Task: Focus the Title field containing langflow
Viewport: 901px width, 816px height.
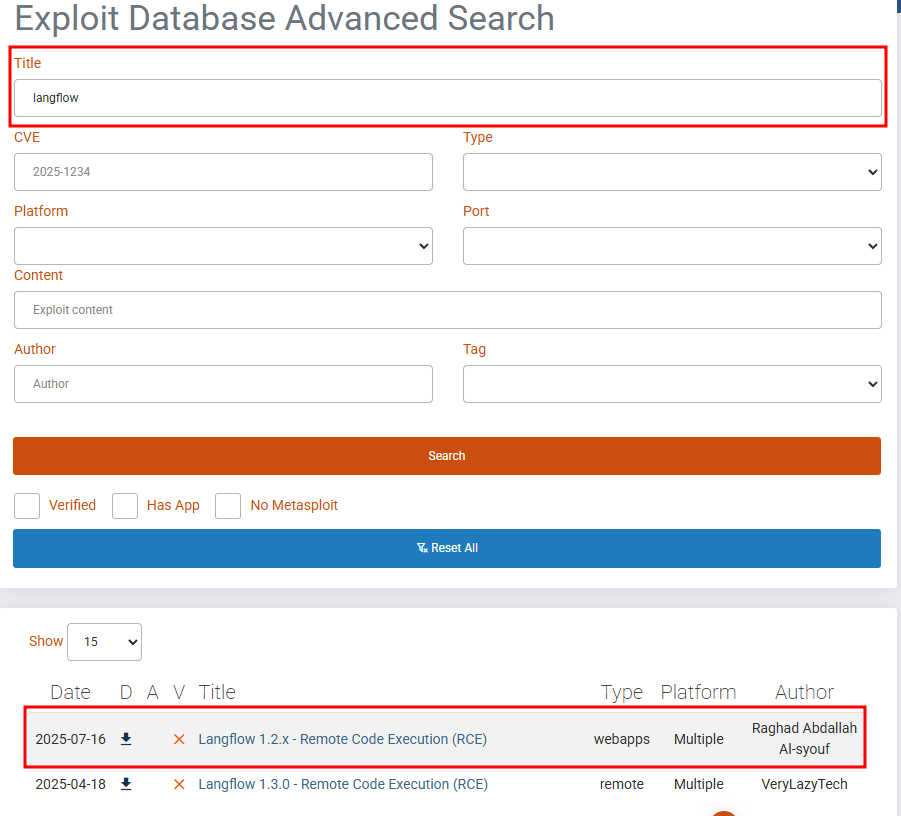Action: click(x=447, y=98)
